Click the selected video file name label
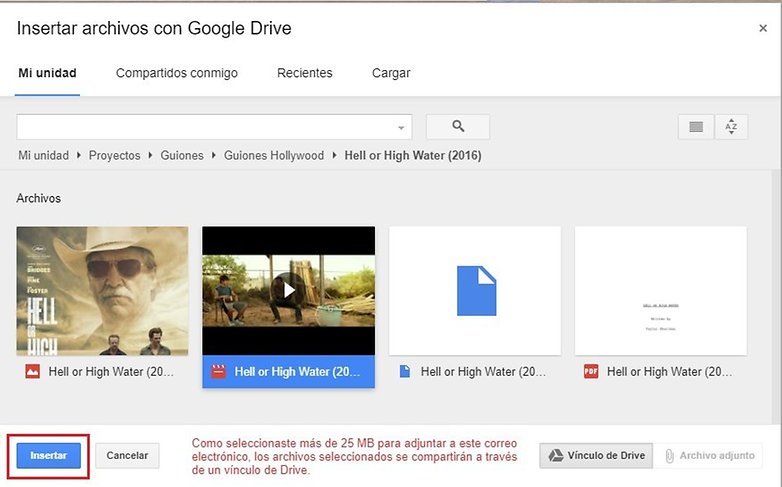This screenshot has height=487, width=782. pos(297,372)
